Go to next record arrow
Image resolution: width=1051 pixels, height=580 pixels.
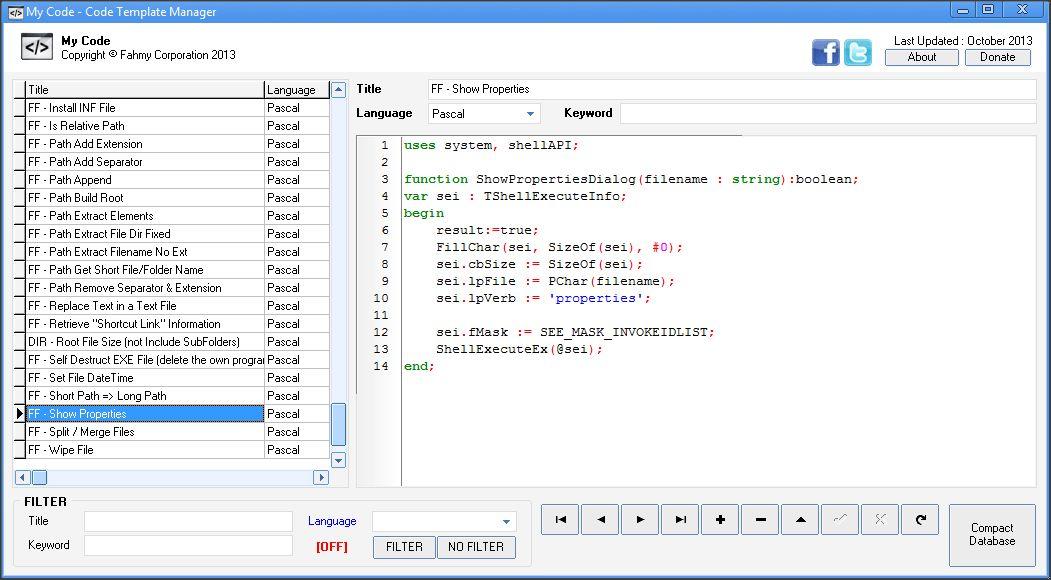(640, 520)
